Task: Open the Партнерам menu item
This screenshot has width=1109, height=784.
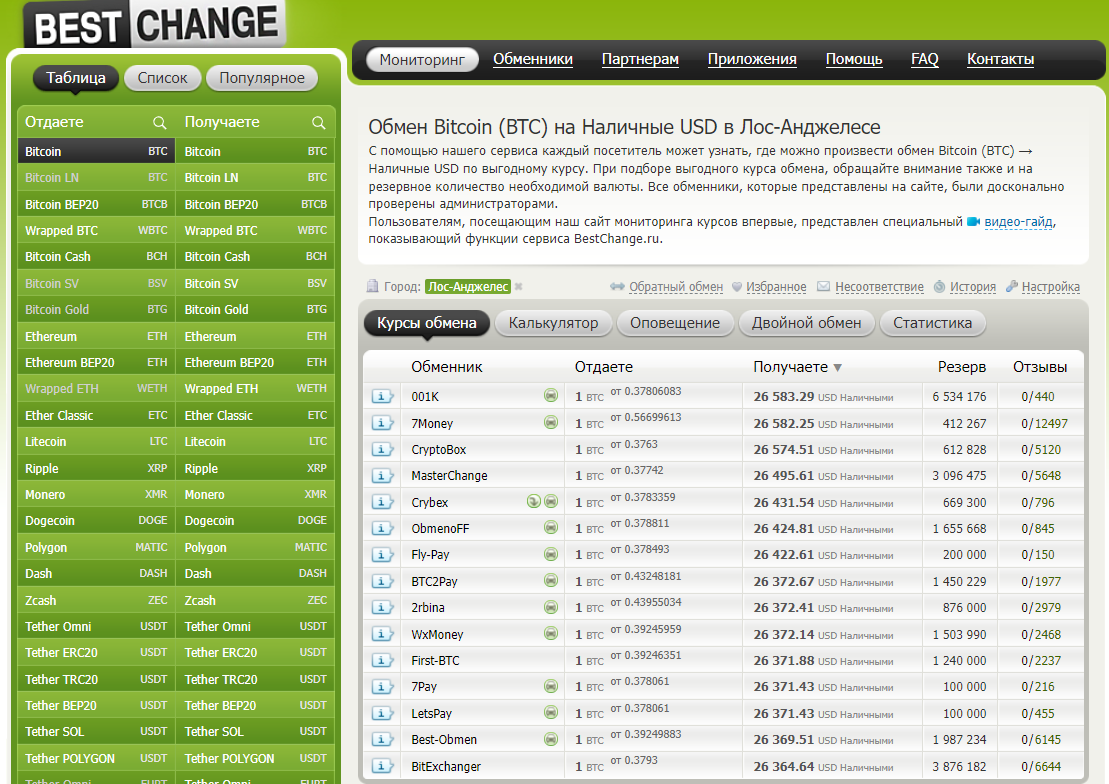Action: click(x=640, y=59)
